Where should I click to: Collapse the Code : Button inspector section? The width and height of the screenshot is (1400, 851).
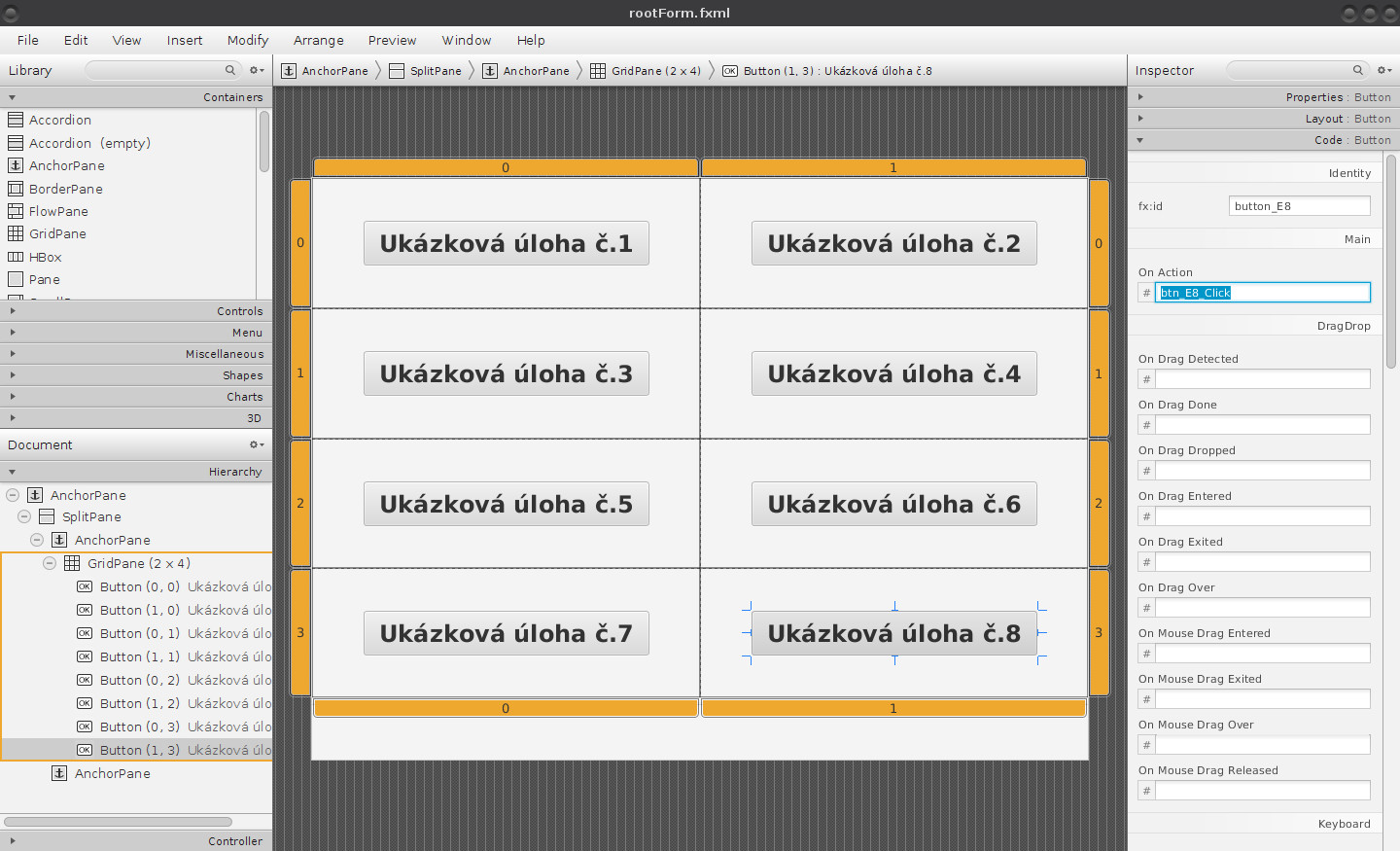click(x=1264, y=140)
